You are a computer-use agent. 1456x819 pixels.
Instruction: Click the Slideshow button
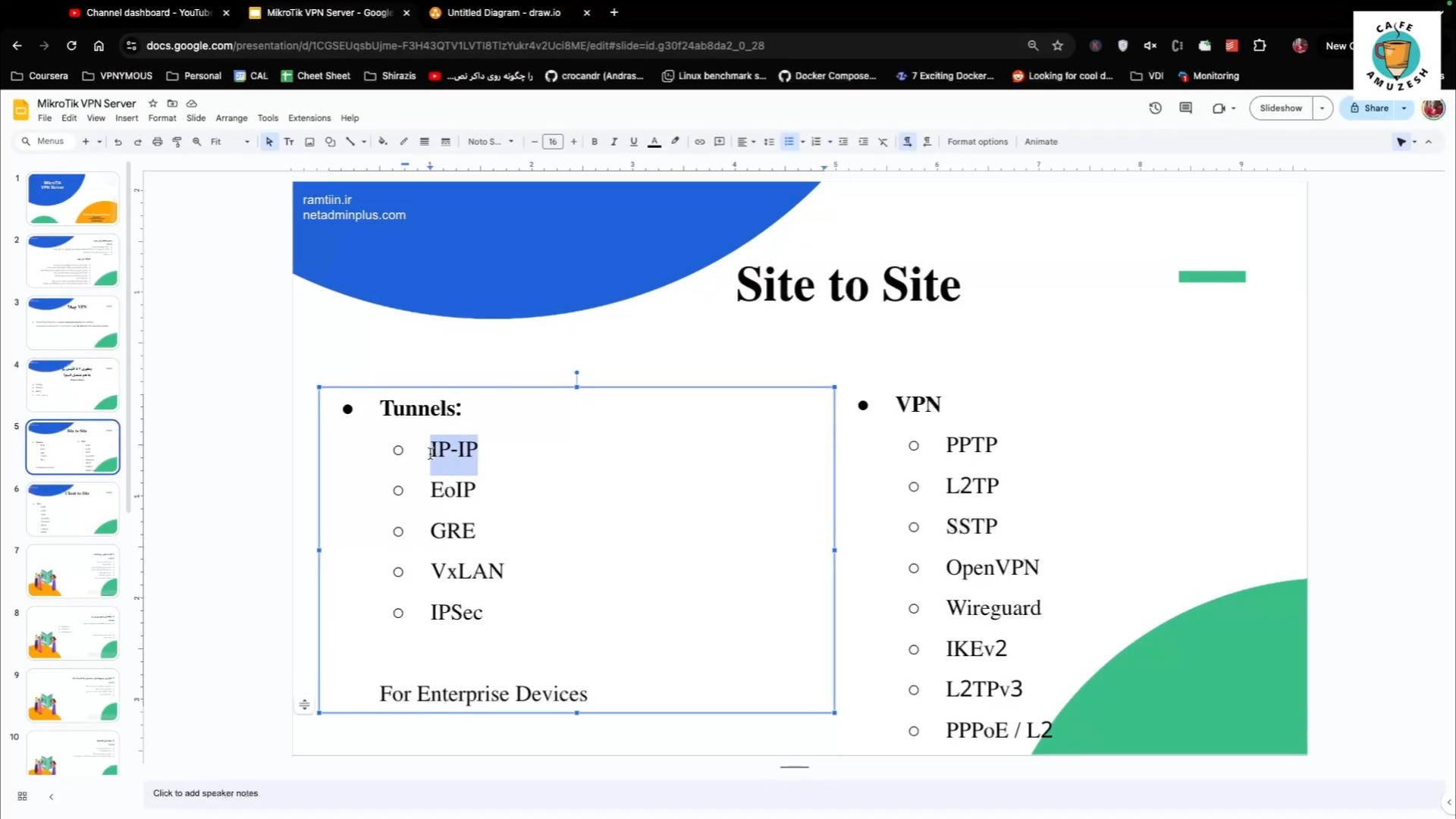point(1281,108)
